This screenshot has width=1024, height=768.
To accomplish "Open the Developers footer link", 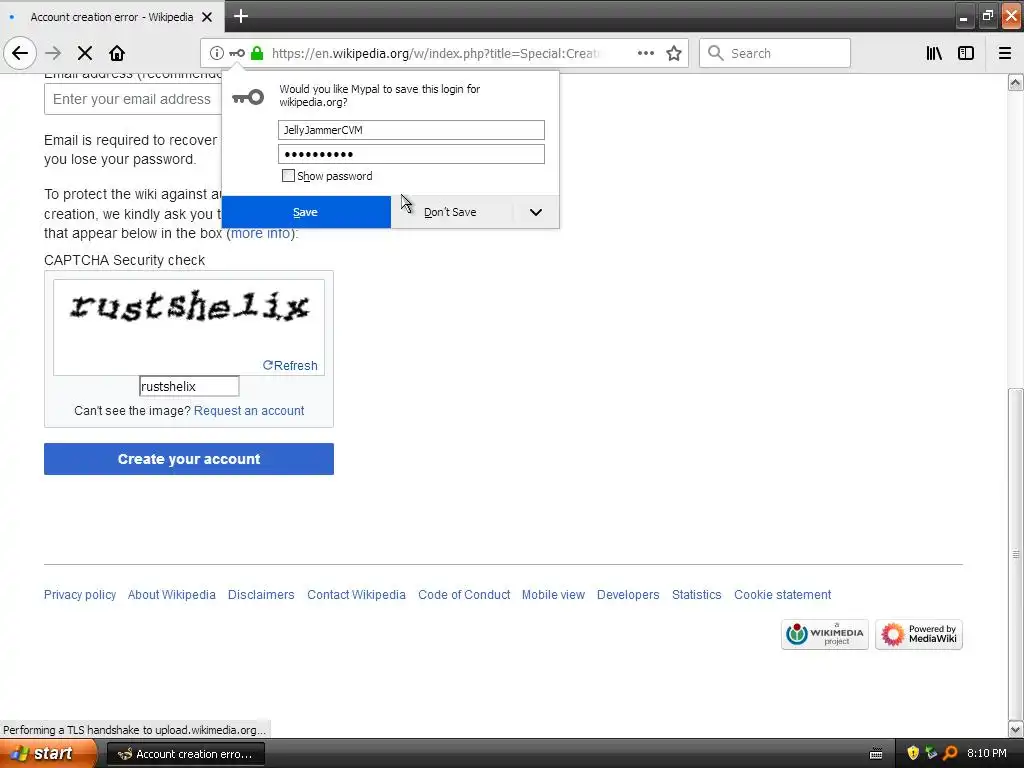I will tap(628, 595).
